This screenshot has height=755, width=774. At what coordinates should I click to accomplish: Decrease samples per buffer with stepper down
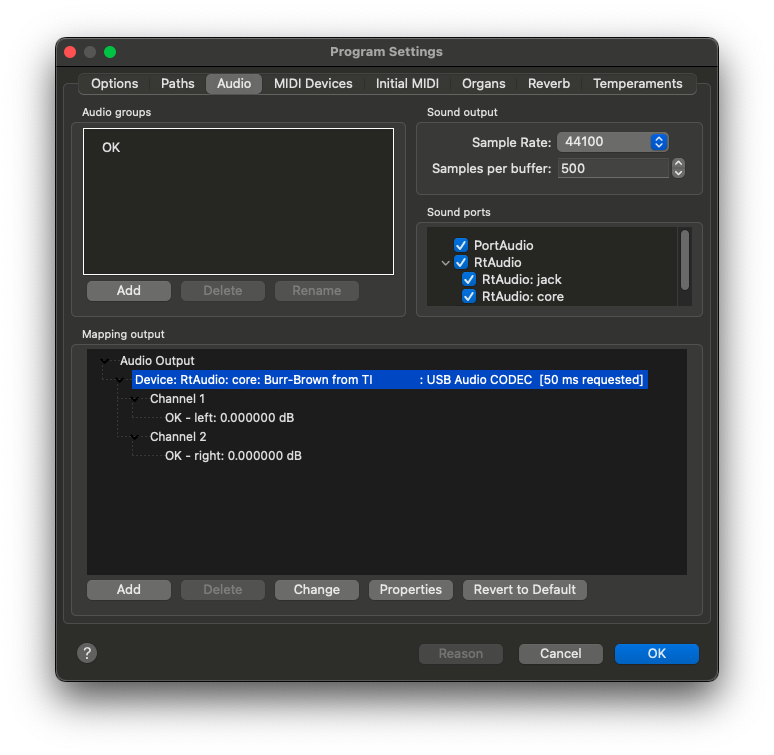click(x=678, y=173)
